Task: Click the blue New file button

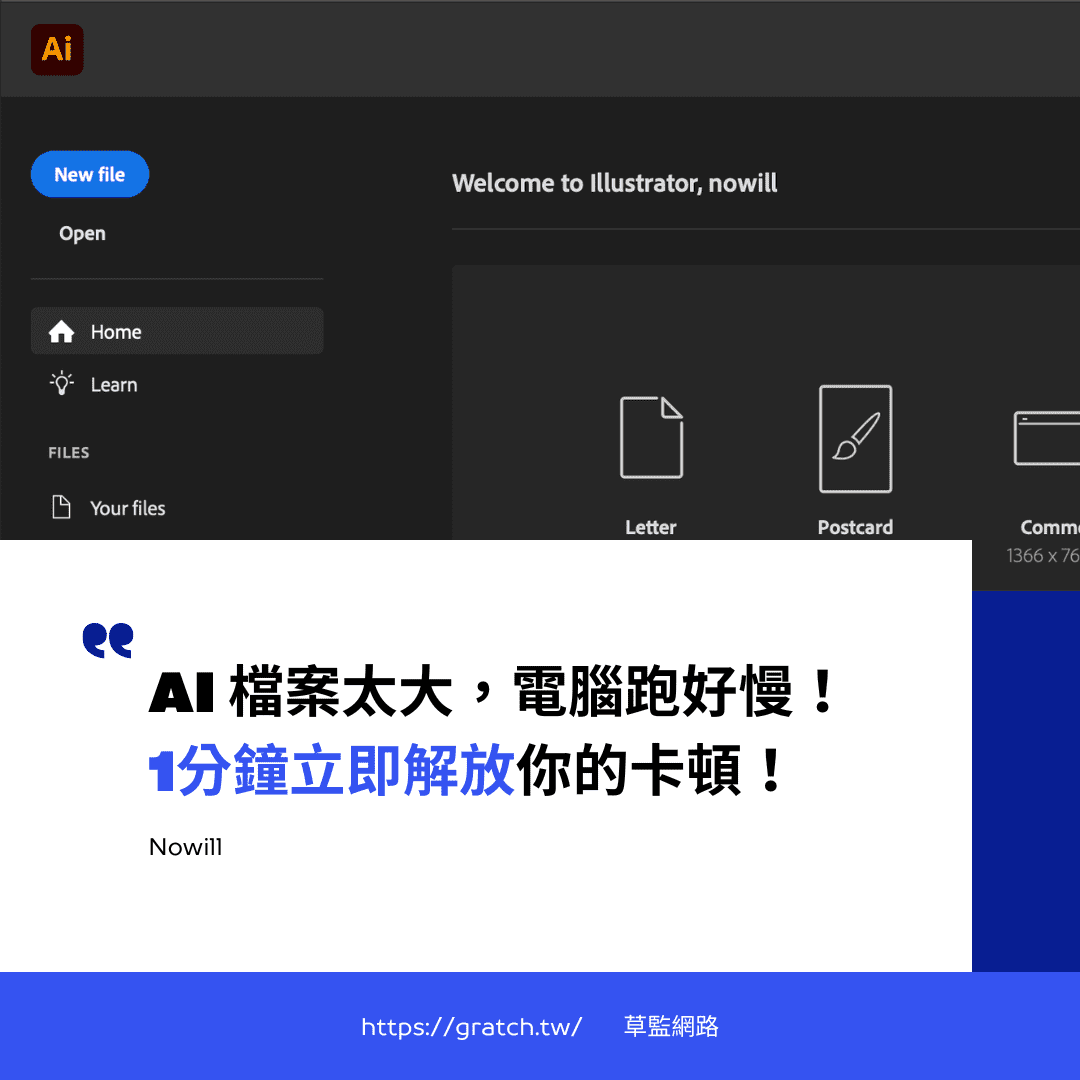Action: 90,175
